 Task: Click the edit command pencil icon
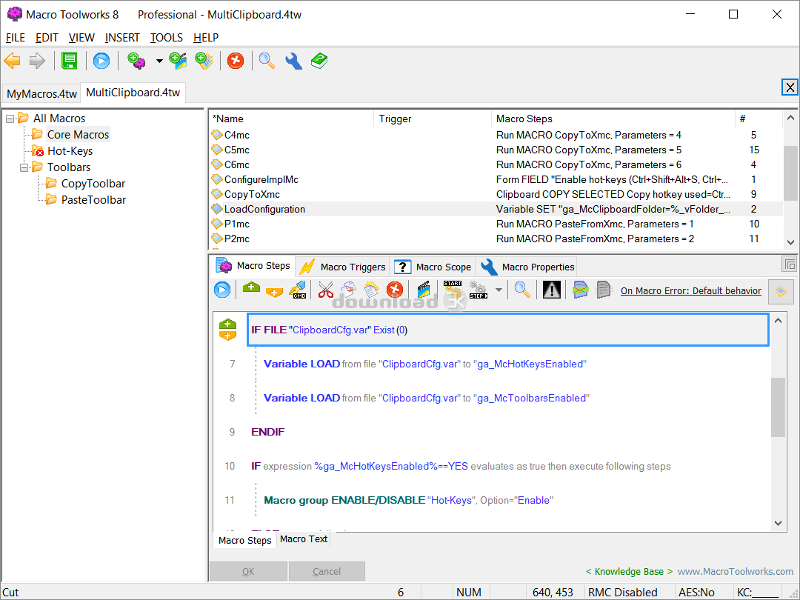298,290
